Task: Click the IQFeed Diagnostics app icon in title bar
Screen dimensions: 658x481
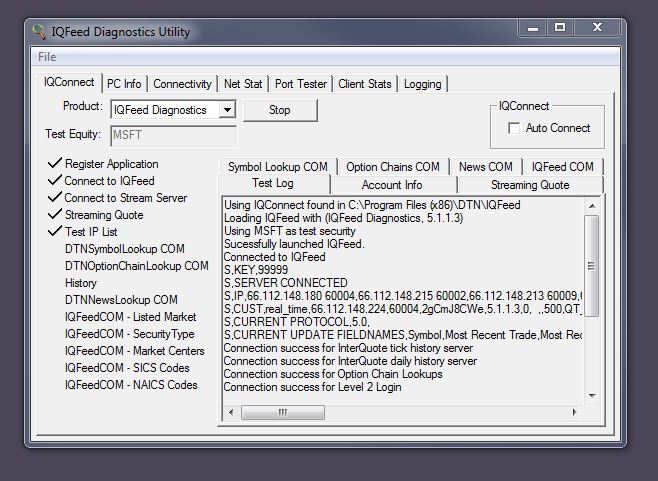Action: tap(39, 31)
